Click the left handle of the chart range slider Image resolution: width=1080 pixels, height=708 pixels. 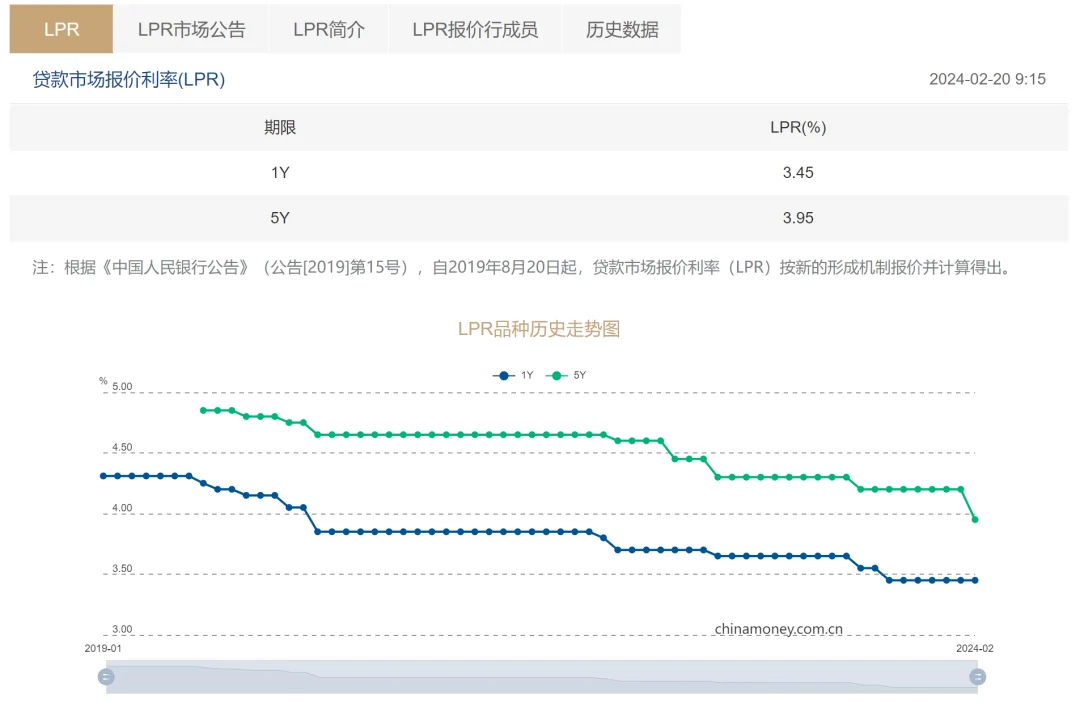click(106, 677)
